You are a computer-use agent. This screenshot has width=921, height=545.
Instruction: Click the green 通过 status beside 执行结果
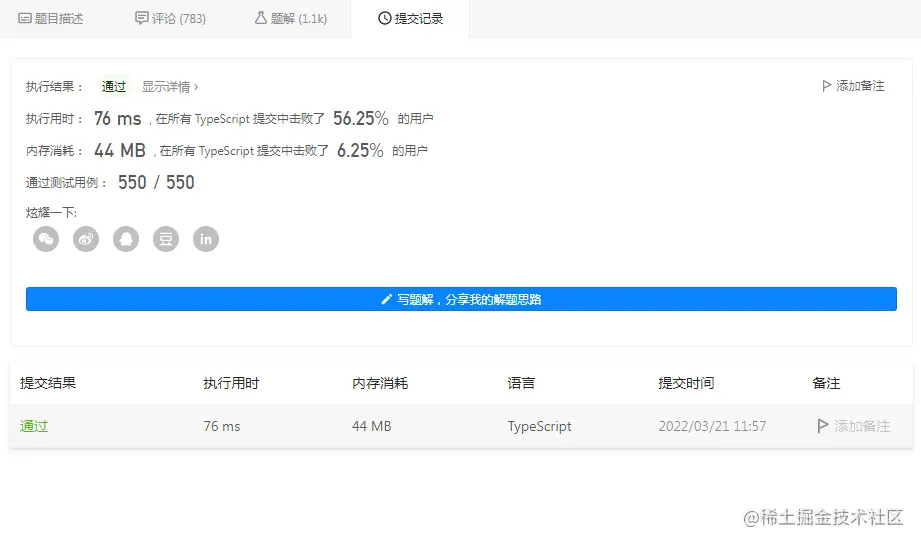(x=113, y=87)
